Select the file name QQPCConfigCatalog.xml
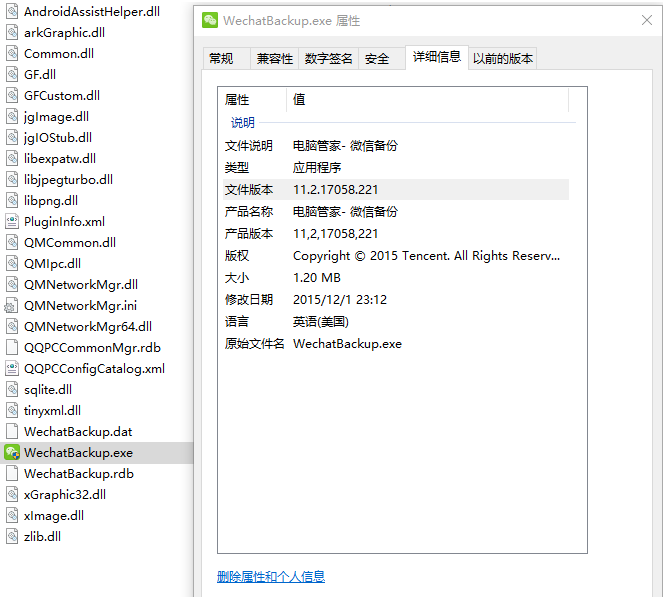This screenshot has width=667, height=597. pyautogui.click(x=94, y=369)
